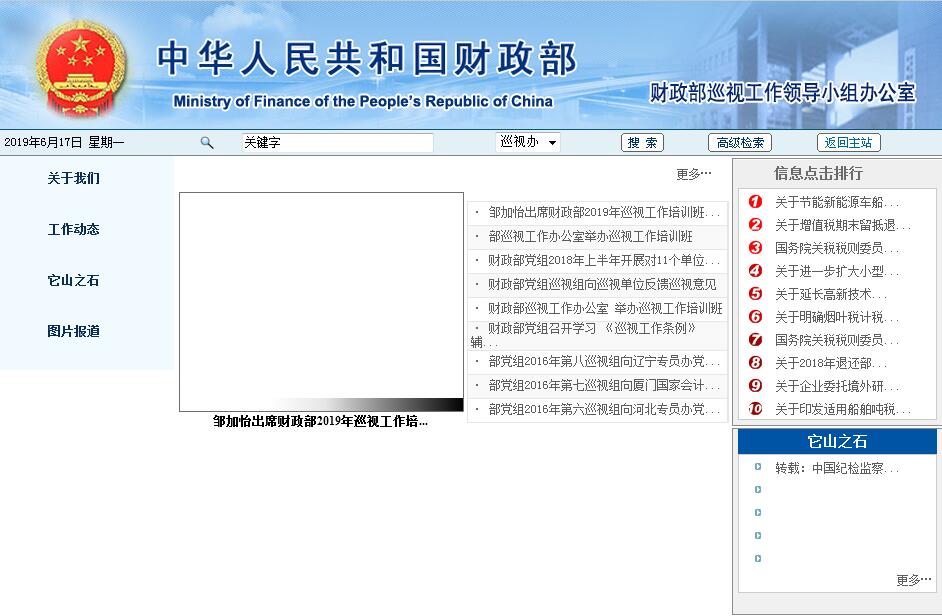Click ranking number 8 badge
942x616 pixels.
coord(755,363)
